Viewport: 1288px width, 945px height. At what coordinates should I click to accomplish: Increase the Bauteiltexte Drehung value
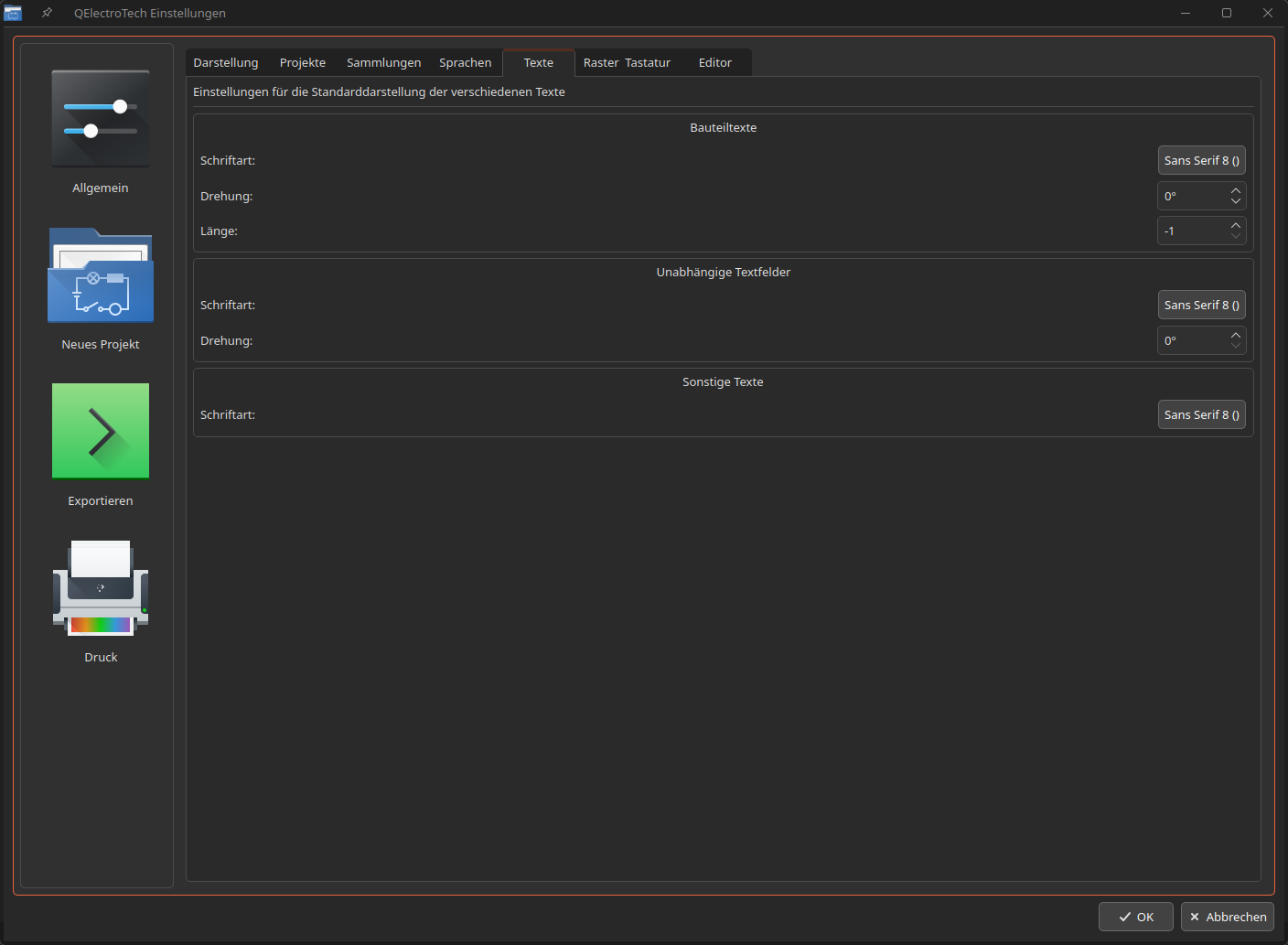(1236, 190)
